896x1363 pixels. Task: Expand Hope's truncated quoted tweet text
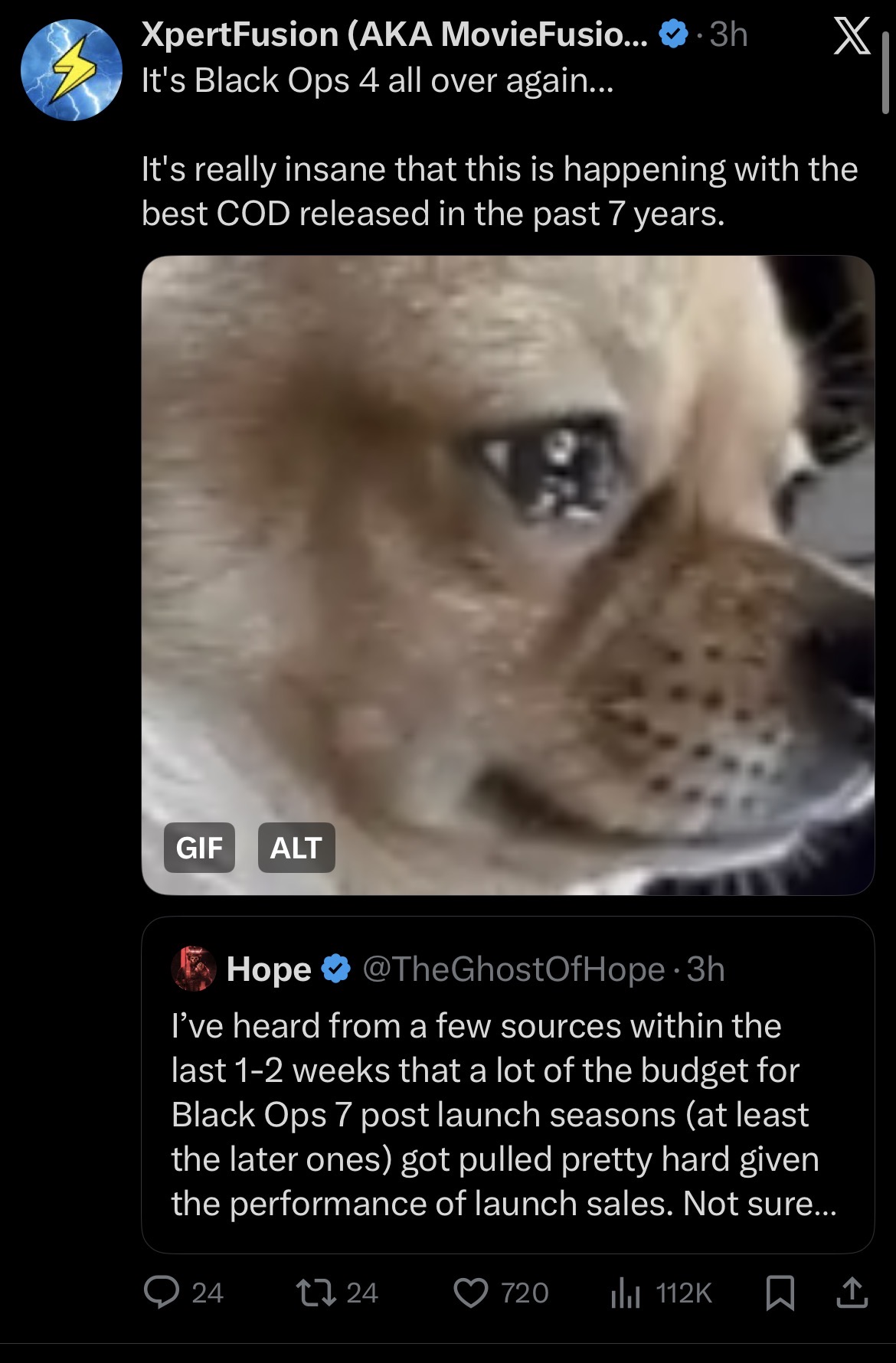pos(503,1115)
